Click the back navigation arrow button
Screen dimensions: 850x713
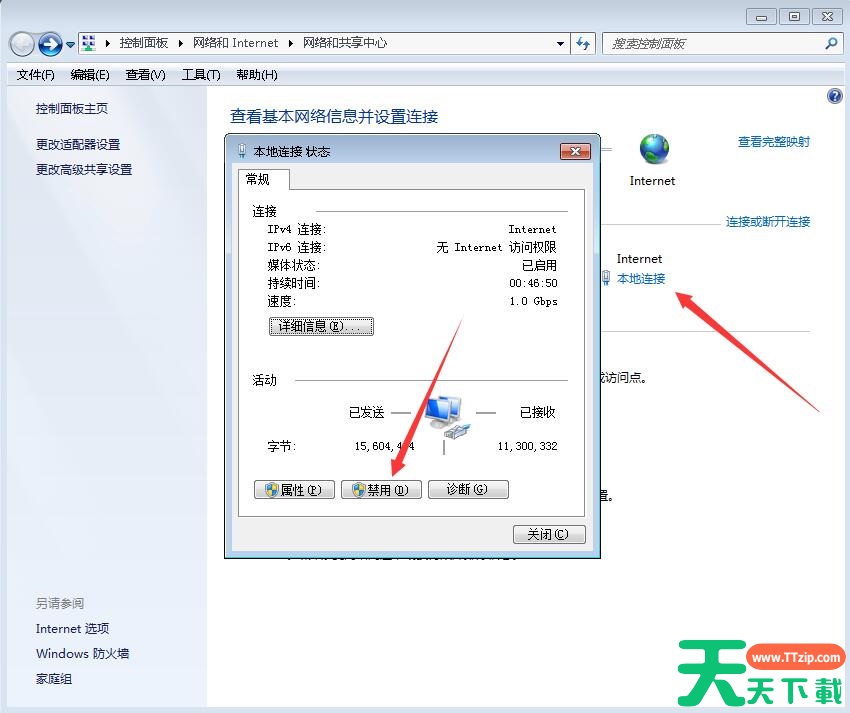click(x=22, y=44)
